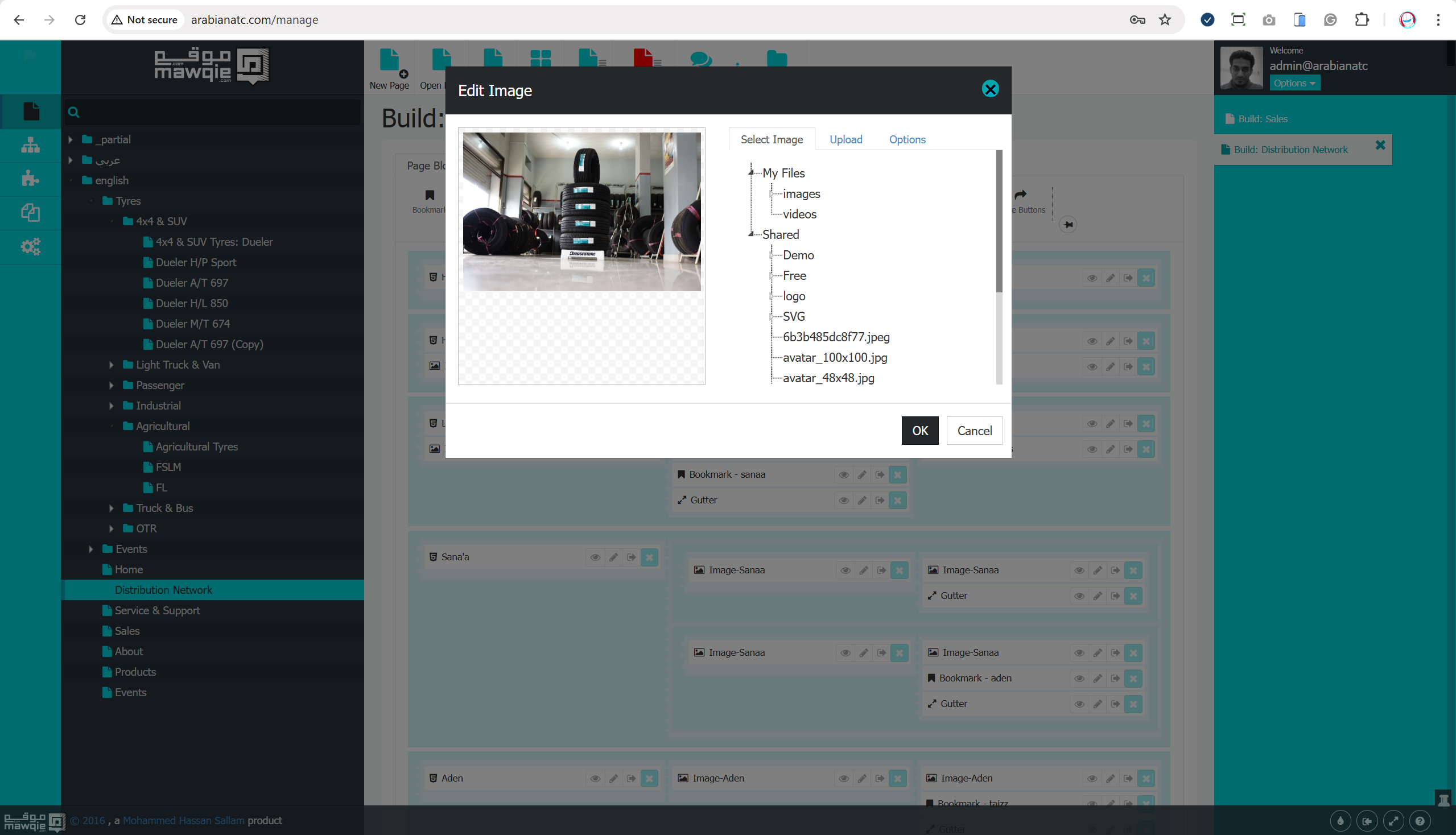Show the Image-Aden block with the eye icon
This screenshot has height=835, width=1456.
[843, 778]
